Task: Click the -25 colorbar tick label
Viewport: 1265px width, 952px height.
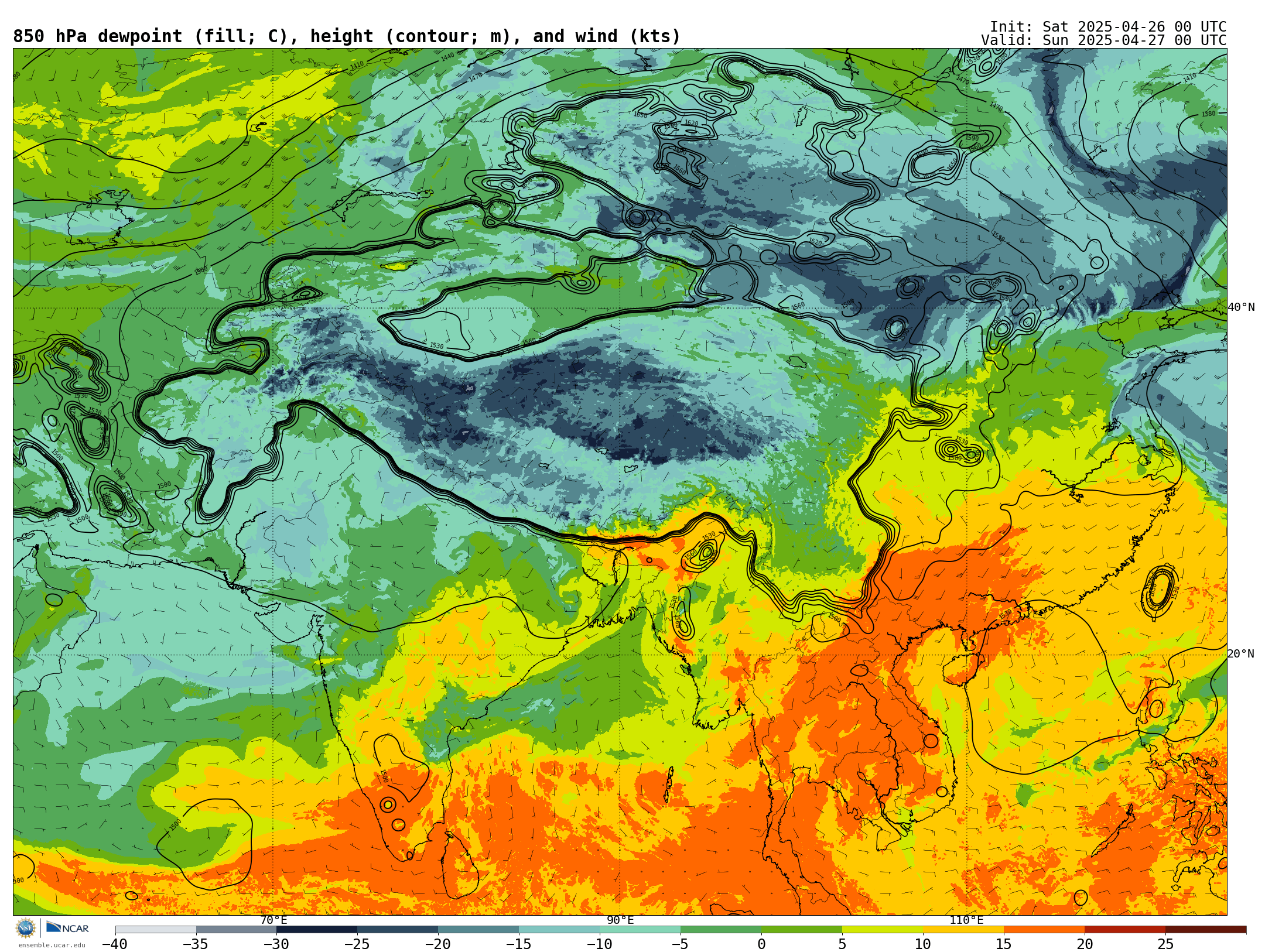Action: (357, 944)
